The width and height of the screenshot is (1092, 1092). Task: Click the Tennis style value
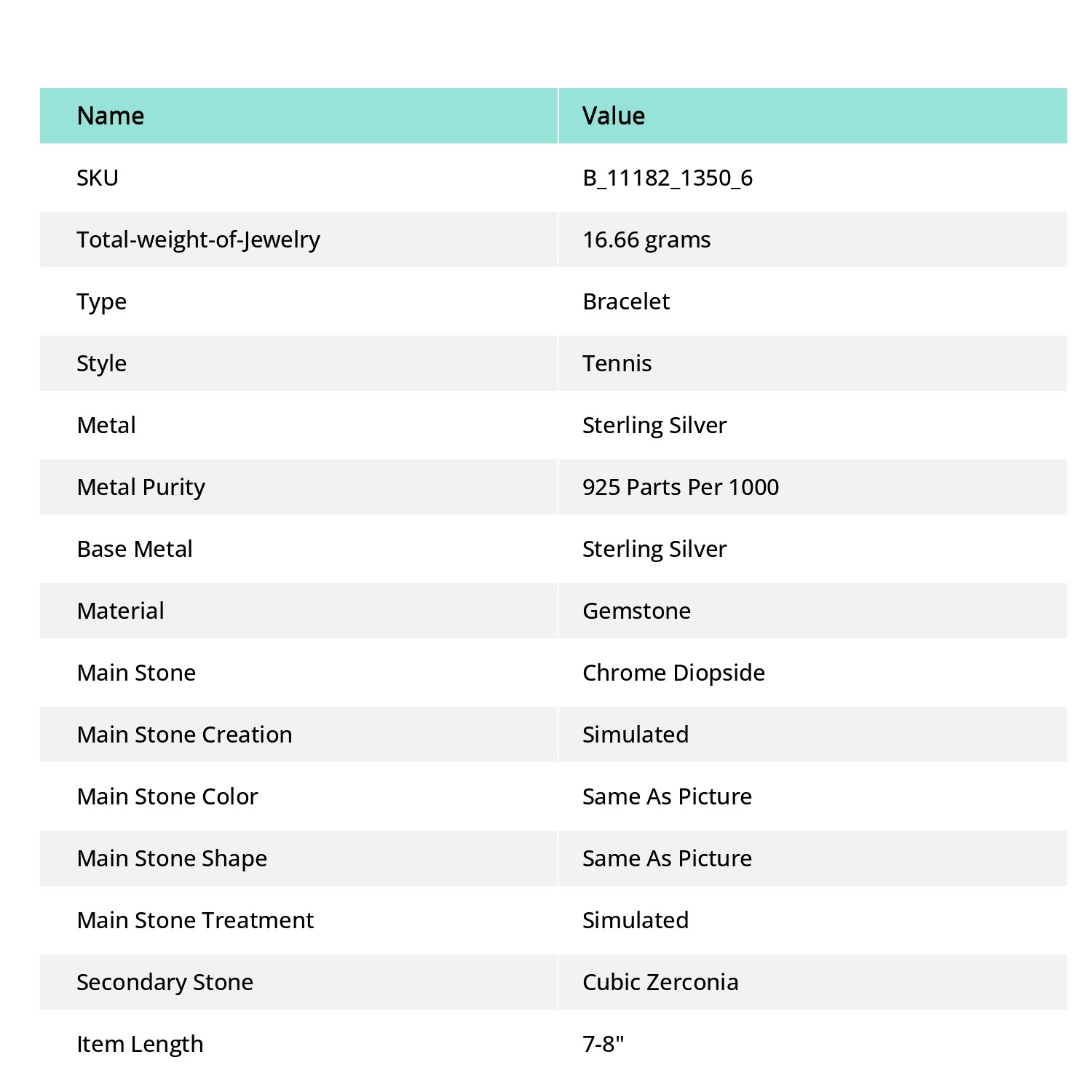coord(617,363)
